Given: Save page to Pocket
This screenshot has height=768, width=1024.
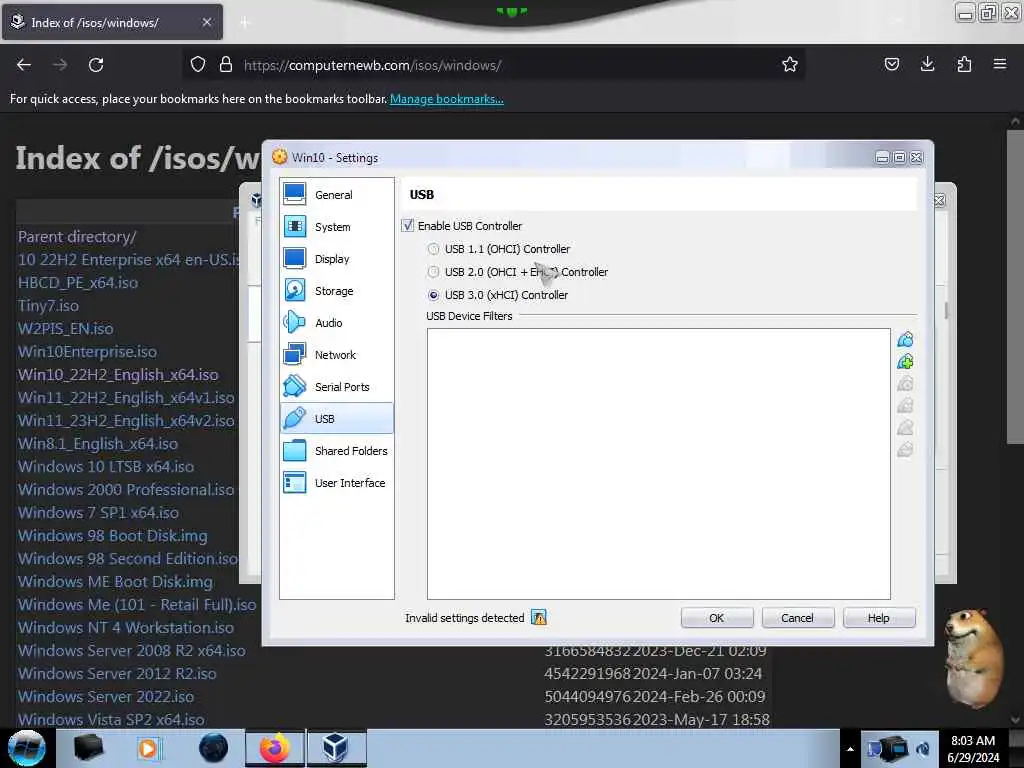Looking at the screenshot, I should [891, 65].
